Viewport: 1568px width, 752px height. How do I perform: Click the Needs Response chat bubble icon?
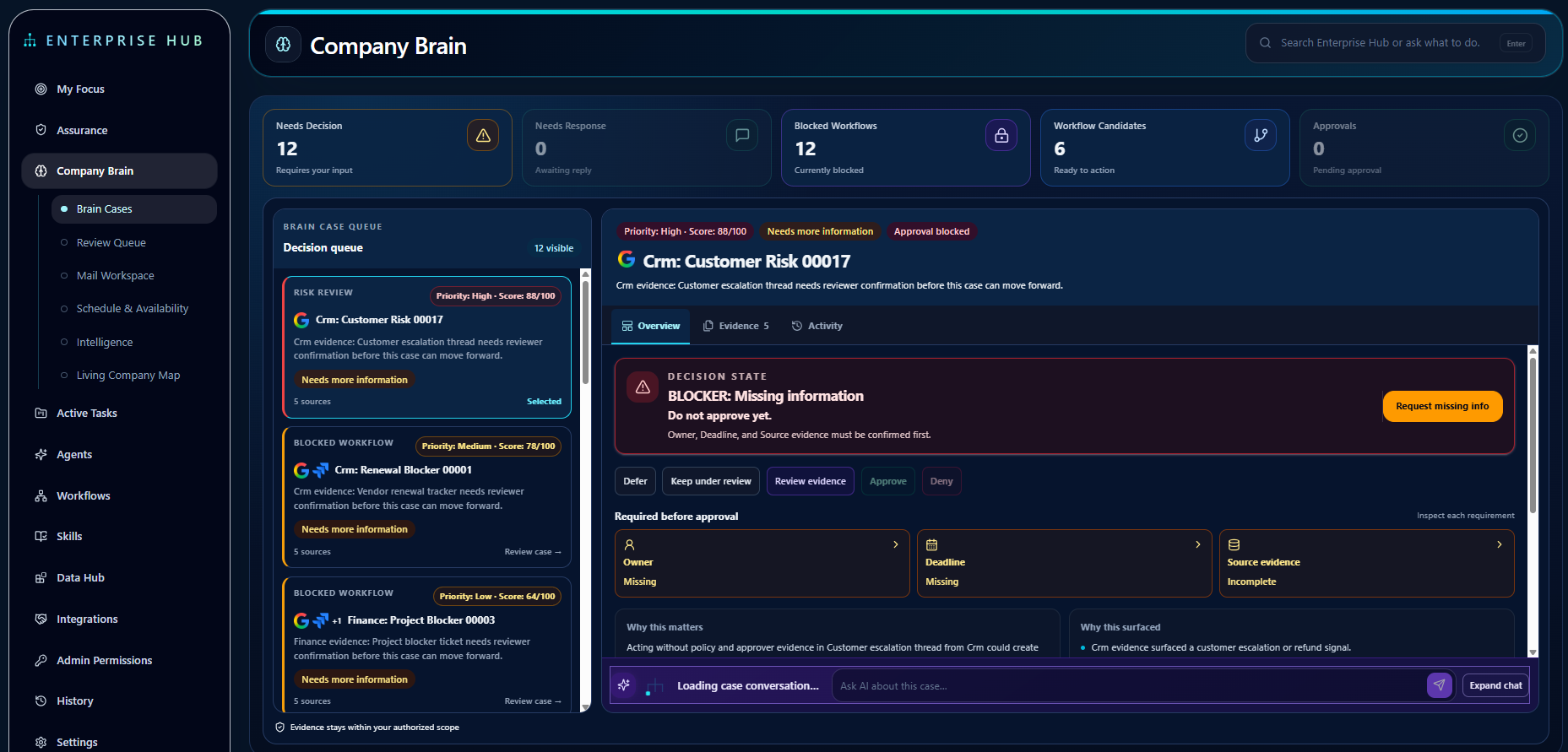click(742, 135)
